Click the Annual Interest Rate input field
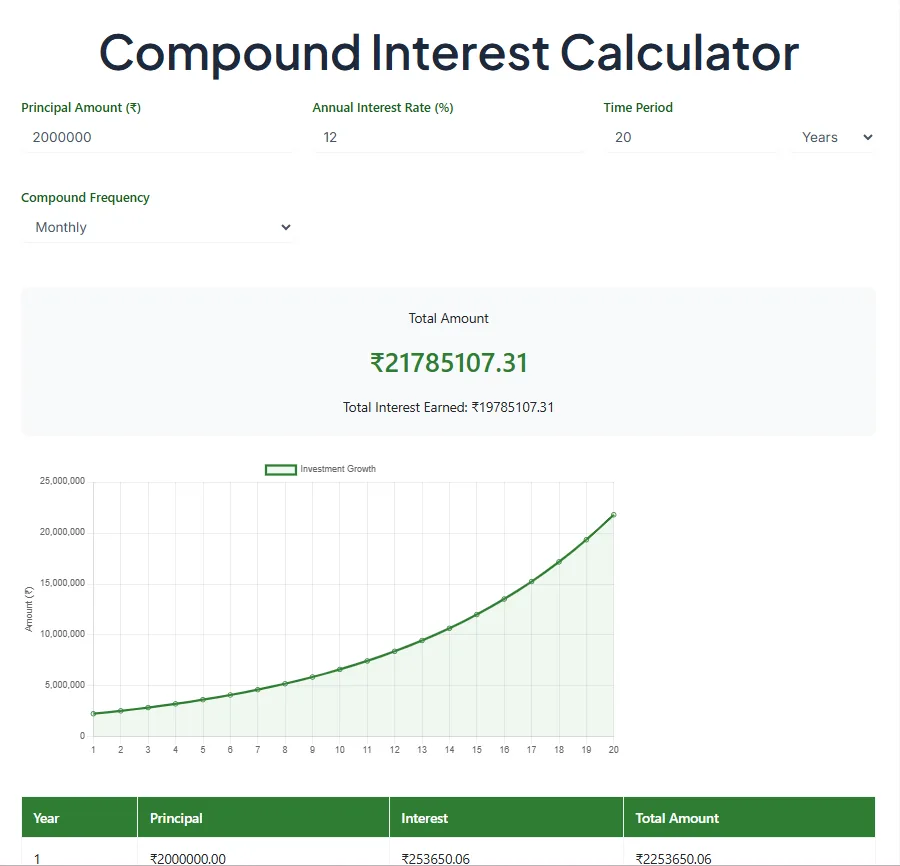The height and width of the screenshot is (866, 900). [448, 137]
